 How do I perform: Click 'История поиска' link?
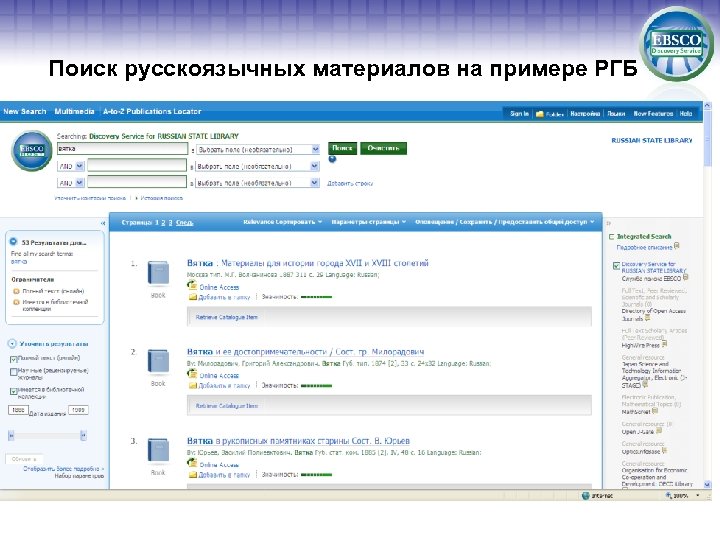point(161,198)
